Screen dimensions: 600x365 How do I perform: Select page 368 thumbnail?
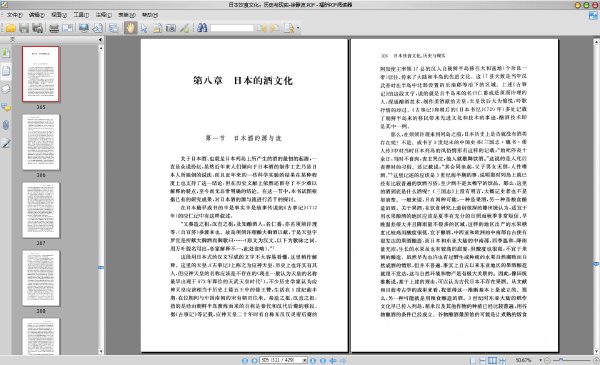(41, 278)
